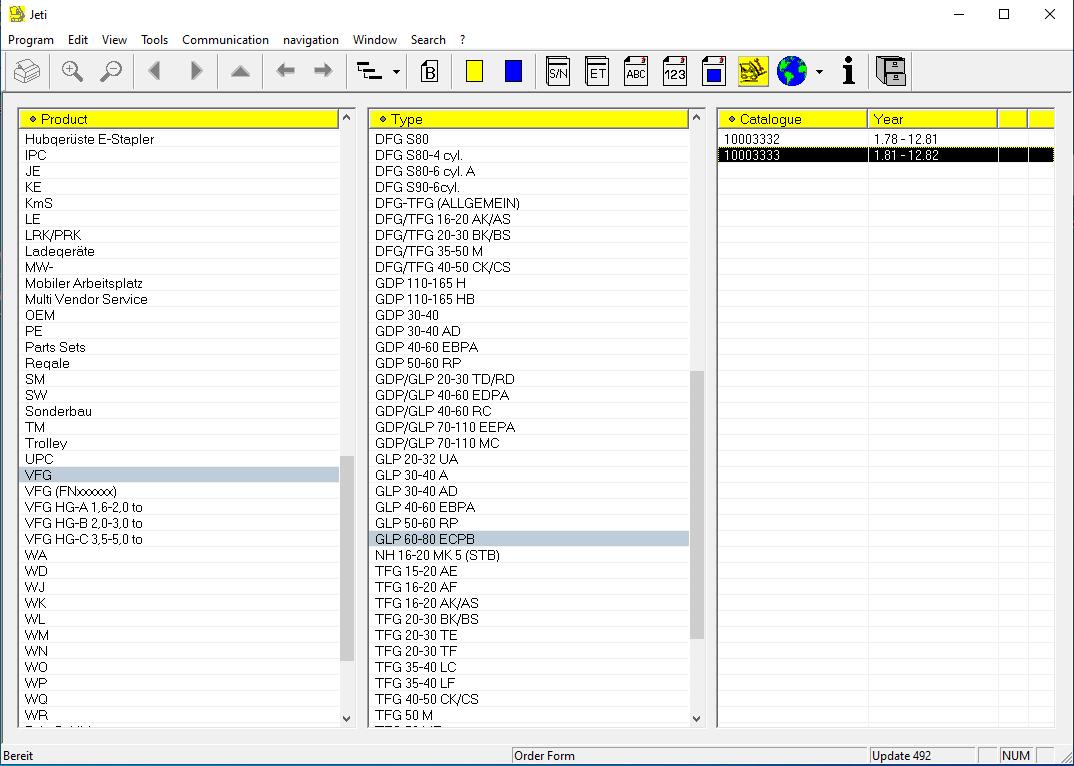1074x766 pixels.
Task: Open the ET parts search icon
Action: click(x=597, y=71)
